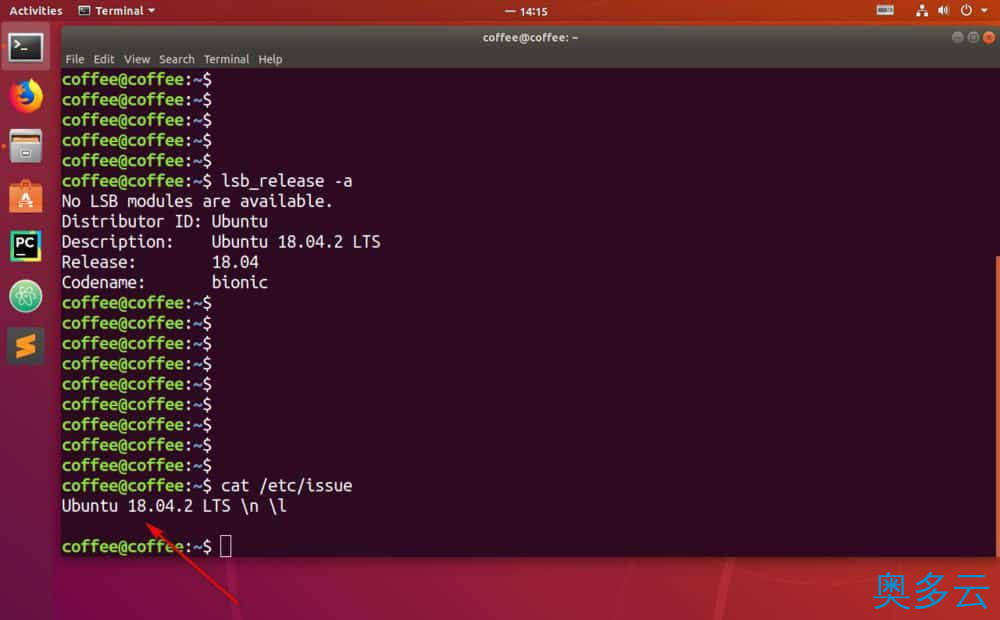The image size is (1000, 620).
Task: Open Firefox from the dock
Action: (26, 96)
